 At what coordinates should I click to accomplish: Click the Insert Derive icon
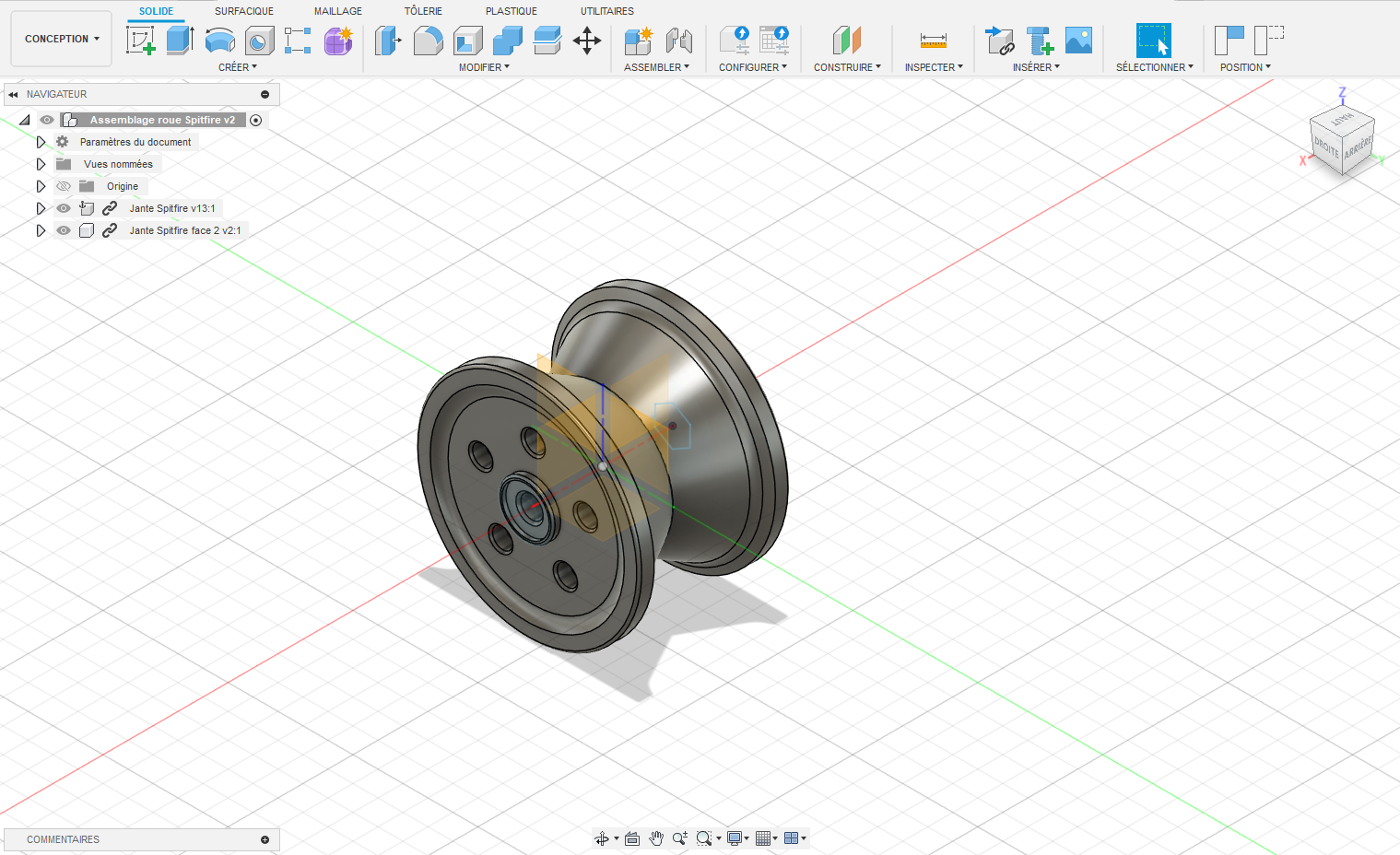tap(999, 41)
